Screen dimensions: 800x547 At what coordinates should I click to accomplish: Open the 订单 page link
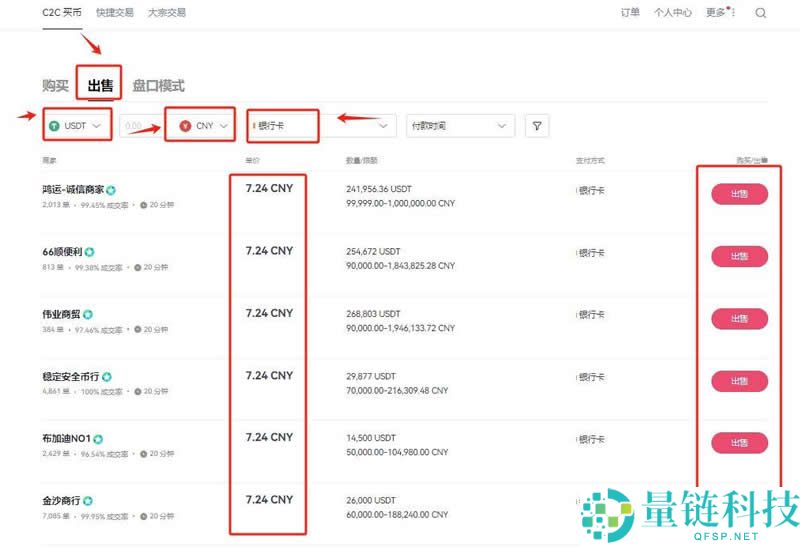click(630, 13)
